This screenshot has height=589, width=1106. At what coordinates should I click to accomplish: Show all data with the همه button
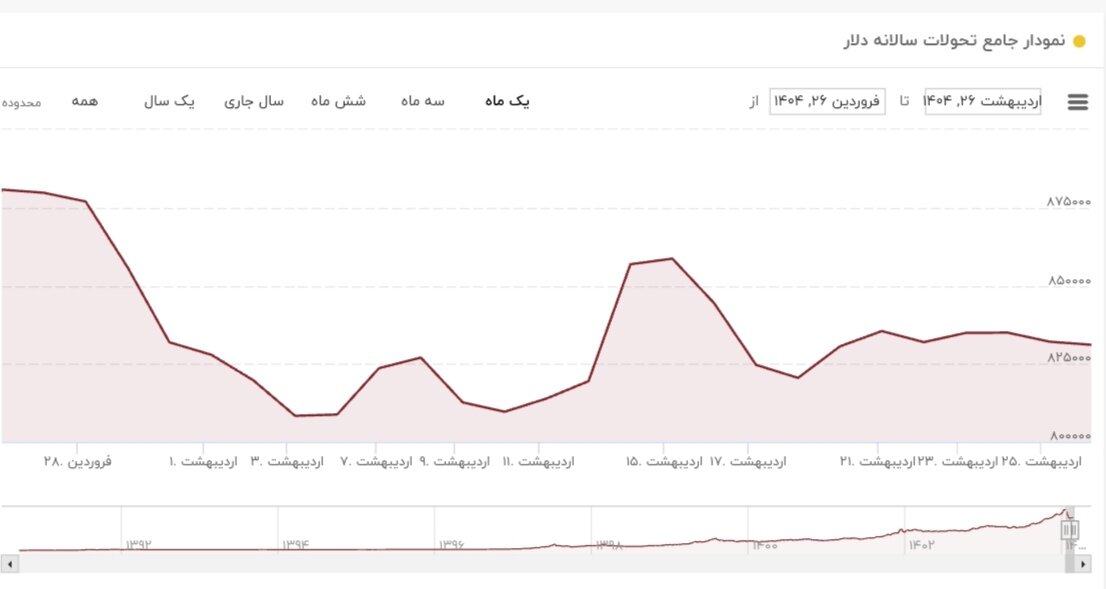point(88,101)
